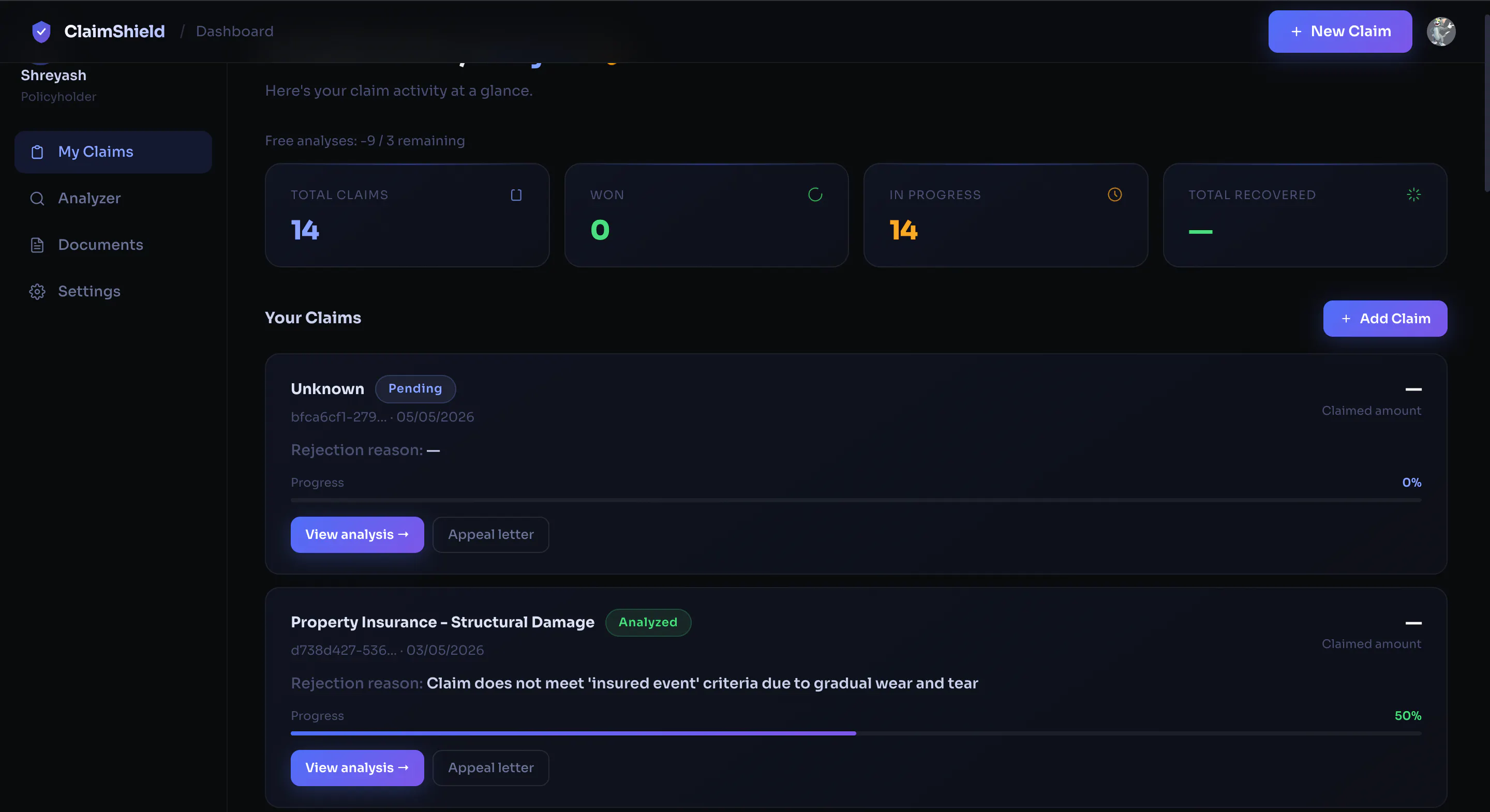Click the New Claim button
Viewport: 1490px width, 812px height.
[1339, 31]
